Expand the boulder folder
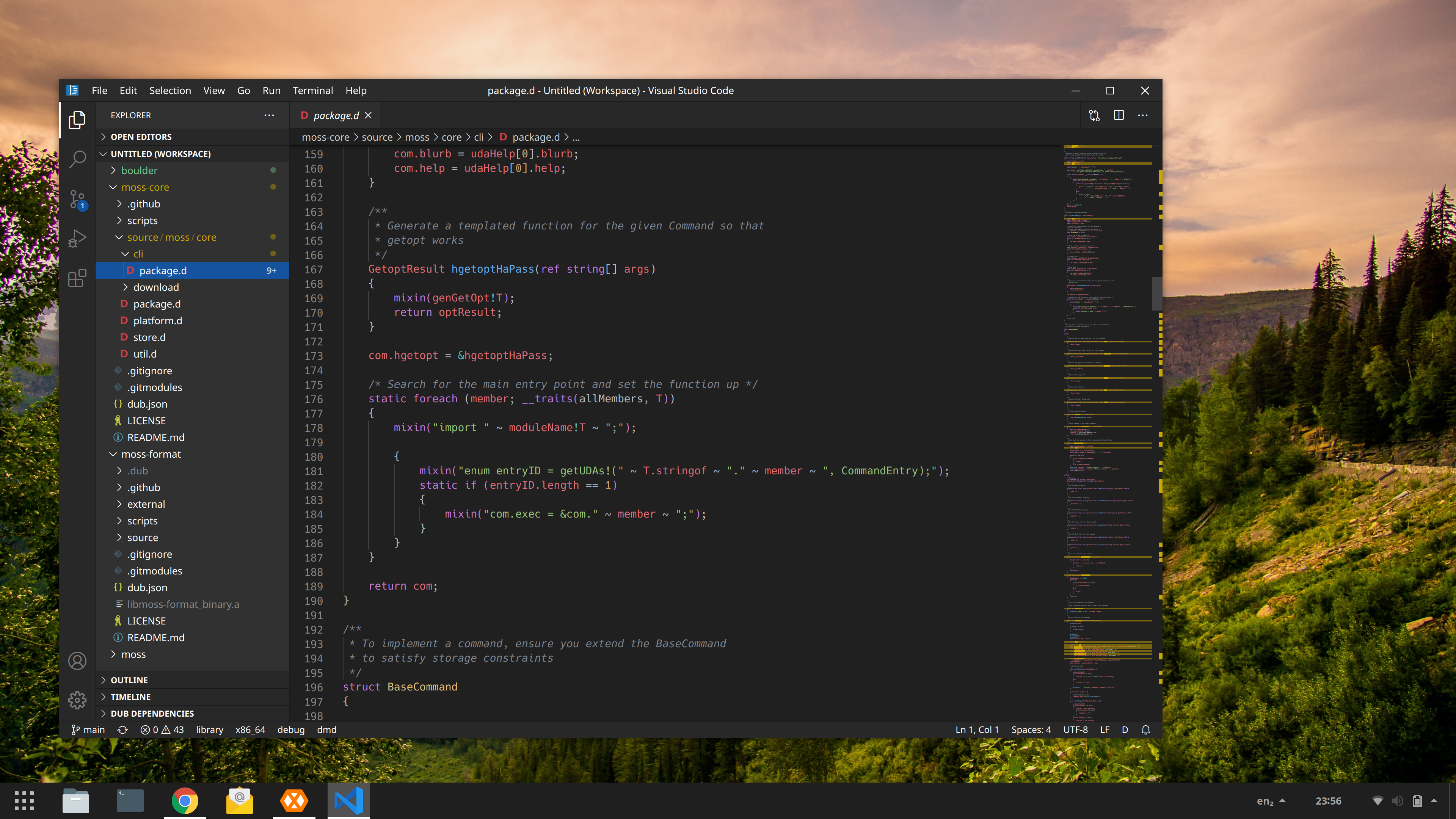This screenshot has height=819, width=1456. coord(192,170)
